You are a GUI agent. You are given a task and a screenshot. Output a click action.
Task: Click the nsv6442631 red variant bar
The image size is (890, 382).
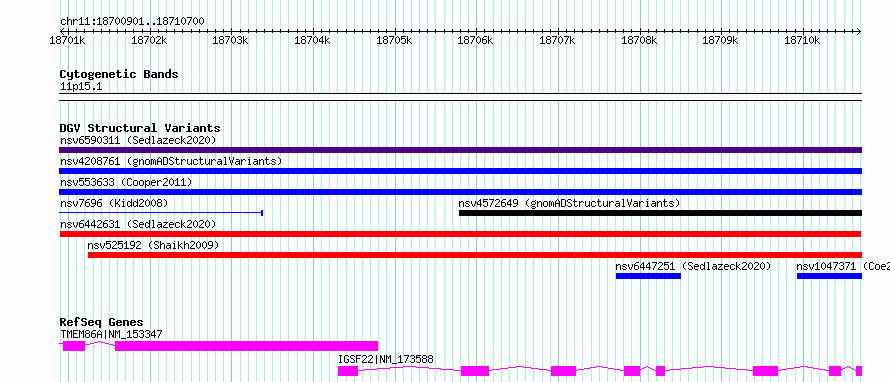point(460,234)
